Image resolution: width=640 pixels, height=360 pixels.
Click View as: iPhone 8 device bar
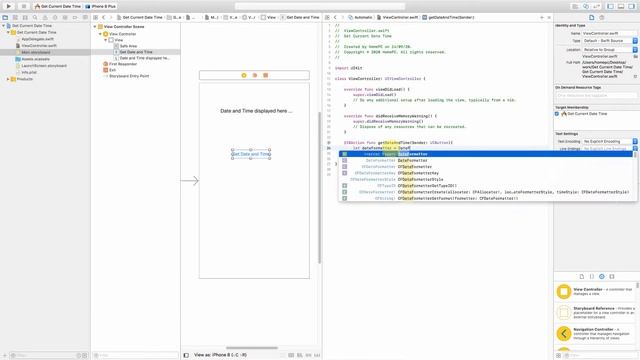220,355
